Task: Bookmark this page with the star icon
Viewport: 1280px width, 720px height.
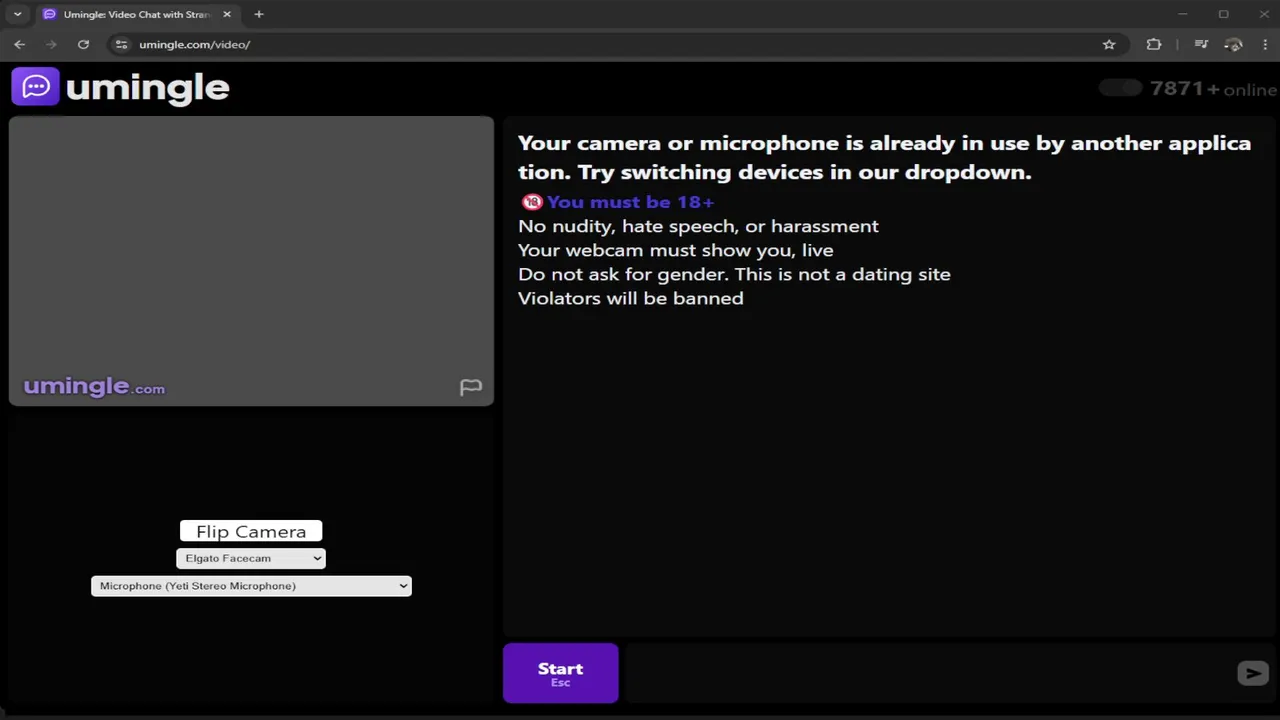Action: pyautogui.click(x=1109, y=44)
